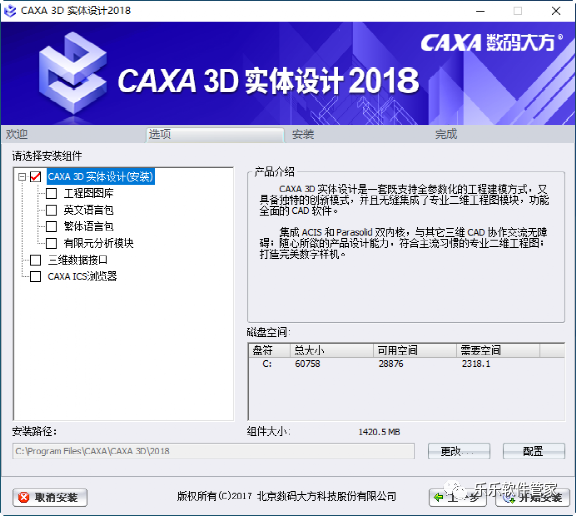Click the CAXA app icon in title bar
Image resolution: width=576 pixels, height=516 pixels.
pos(10,11)
